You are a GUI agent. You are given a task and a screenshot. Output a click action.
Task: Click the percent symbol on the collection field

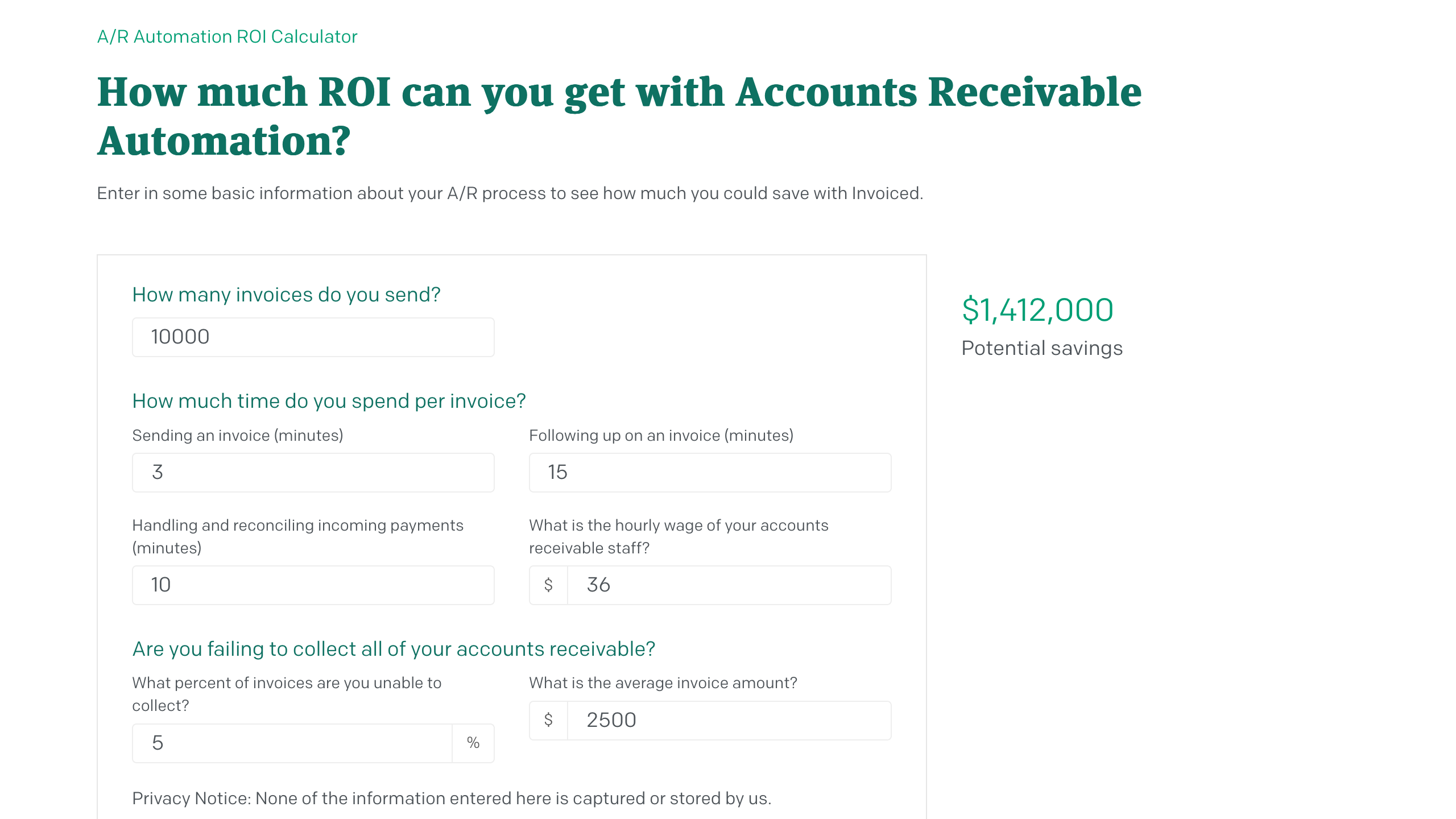472,742
